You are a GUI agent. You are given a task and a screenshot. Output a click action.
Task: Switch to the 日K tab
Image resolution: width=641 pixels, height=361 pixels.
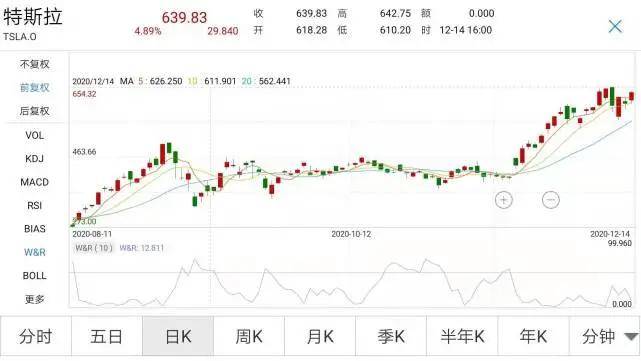178,337
